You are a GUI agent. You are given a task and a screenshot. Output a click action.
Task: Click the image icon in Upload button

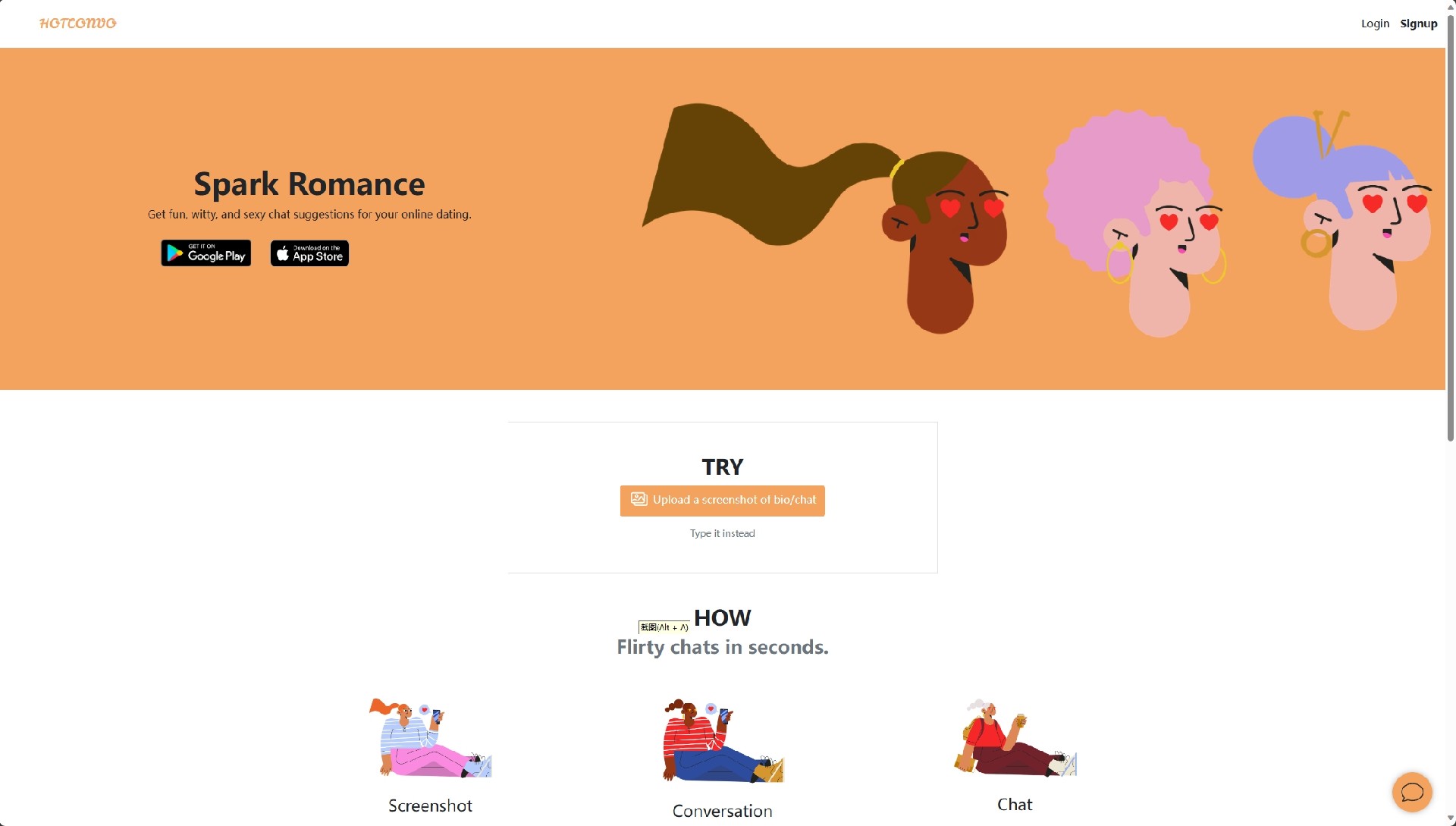639,499
